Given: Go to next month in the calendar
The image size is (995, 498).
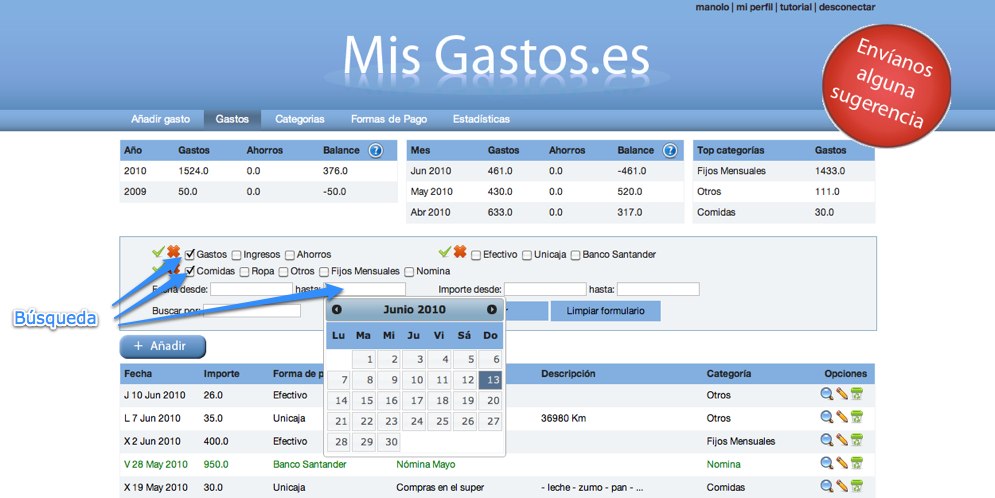Looking at the screenshot, I should (x=492, y=310).
